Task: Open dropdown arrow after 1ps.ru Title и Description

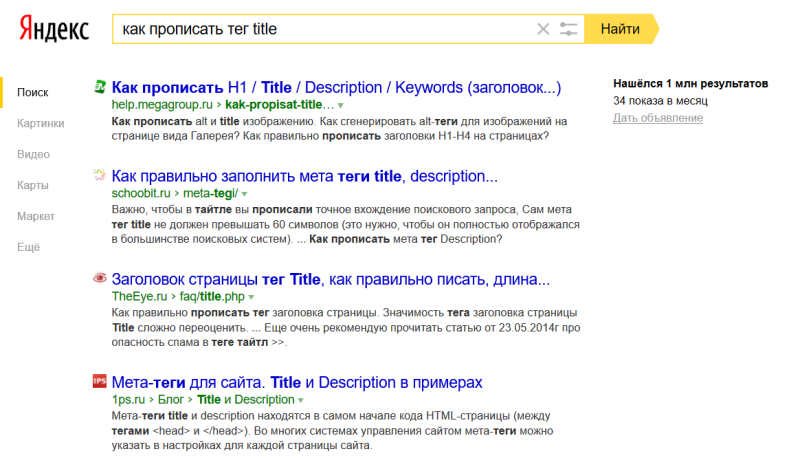Action: [x=301, y=400]
